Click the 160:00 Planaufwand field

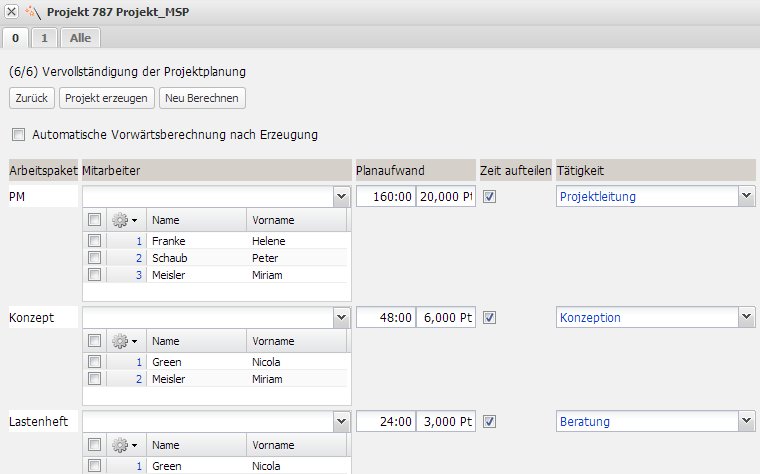click(387, 197)
